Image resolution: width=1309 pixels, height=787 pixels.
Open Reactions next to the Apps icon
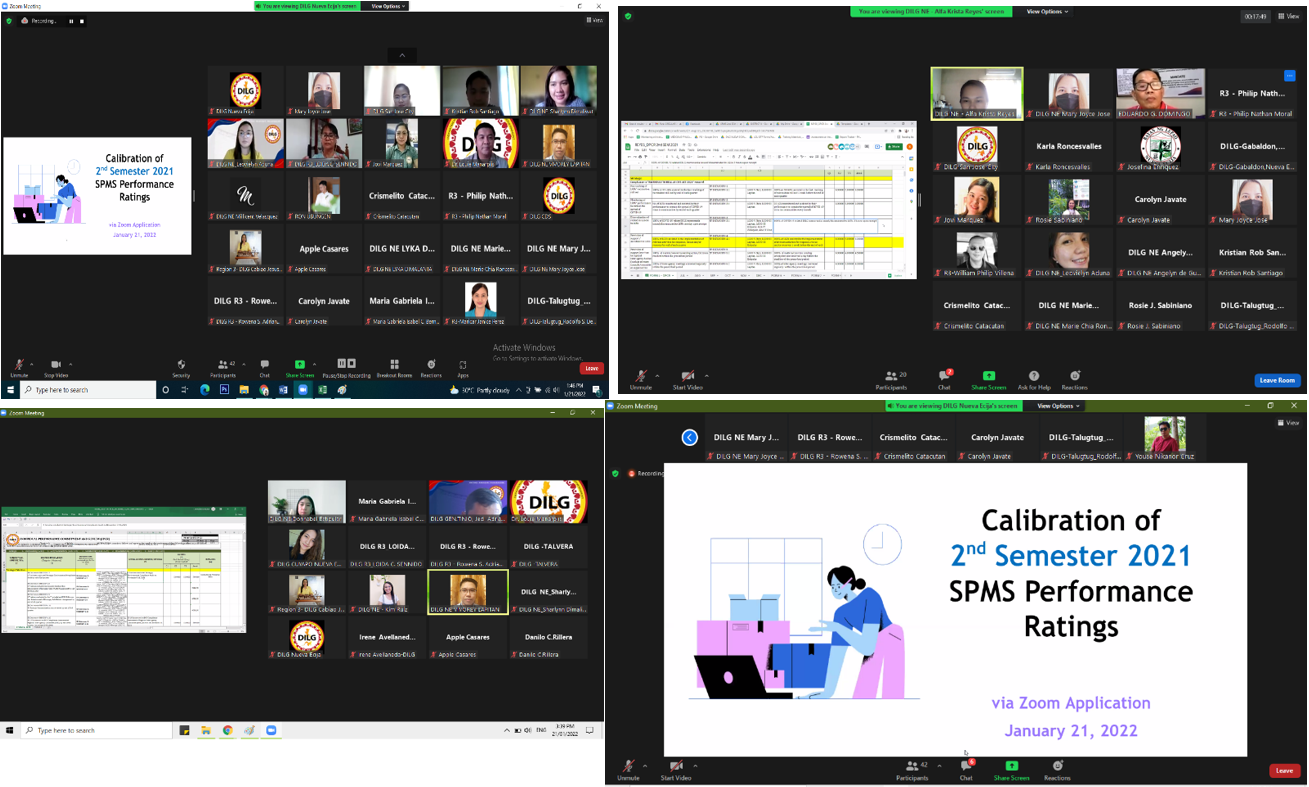[431, 368]
